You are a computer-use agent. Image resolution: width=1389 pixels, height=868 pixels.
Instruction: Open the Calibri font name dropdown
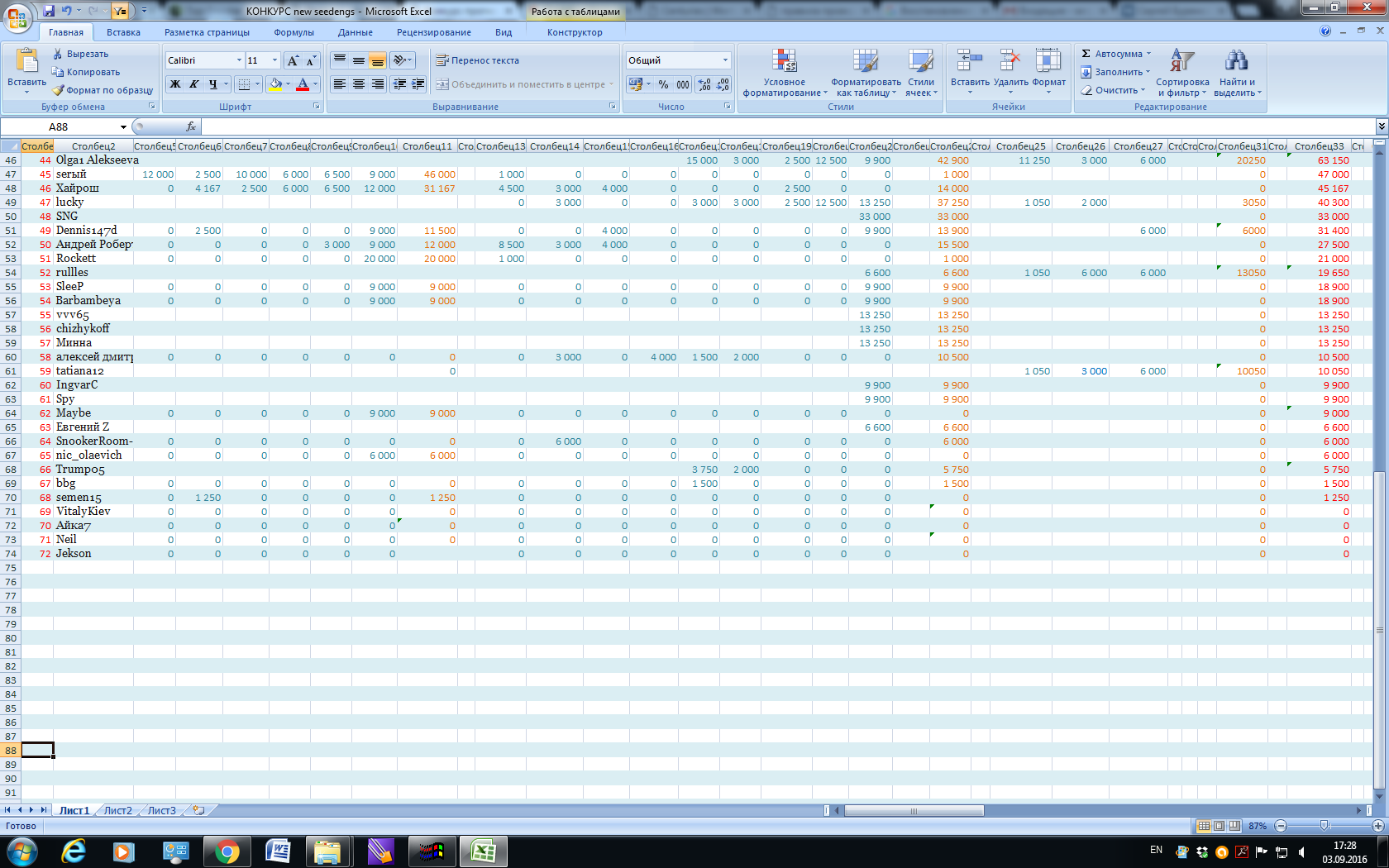(239, 60)
